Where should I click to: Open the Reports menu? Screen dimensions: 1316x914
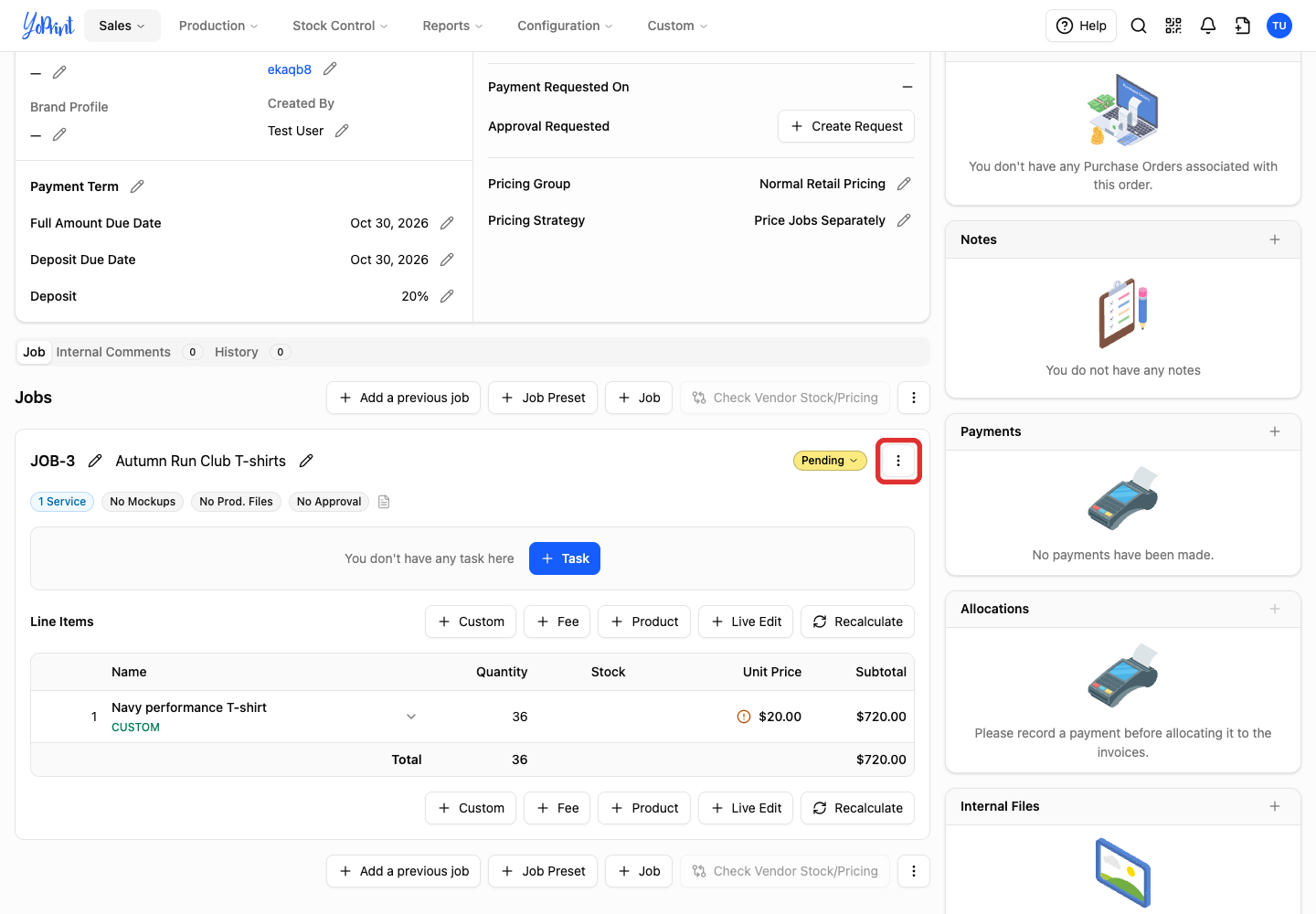452,26
